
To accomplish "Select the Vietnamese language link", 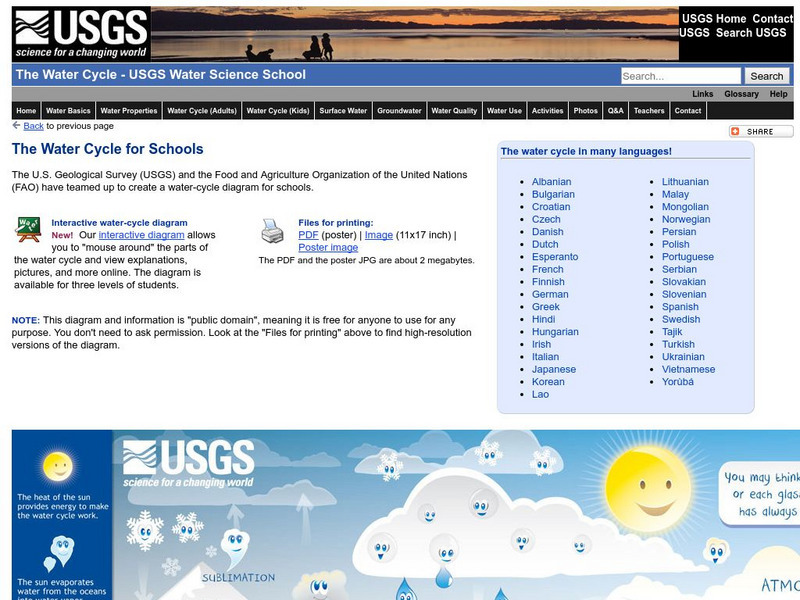I will [688, 369].
